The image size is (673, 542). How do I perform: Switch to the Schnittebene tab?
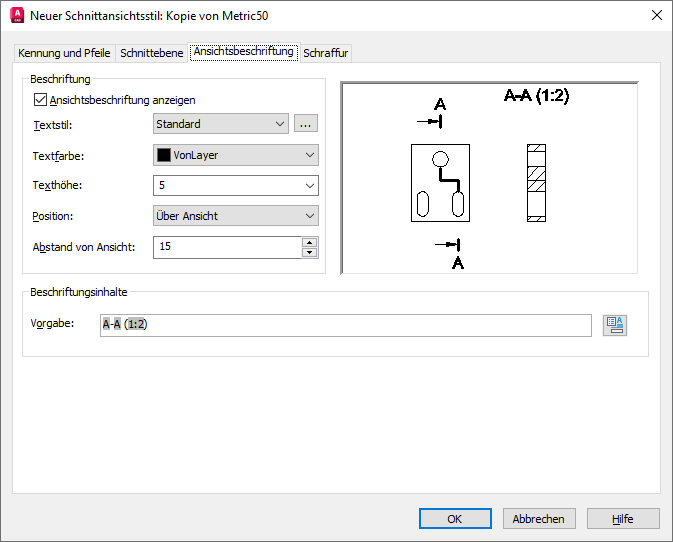[x=152, y=53]
